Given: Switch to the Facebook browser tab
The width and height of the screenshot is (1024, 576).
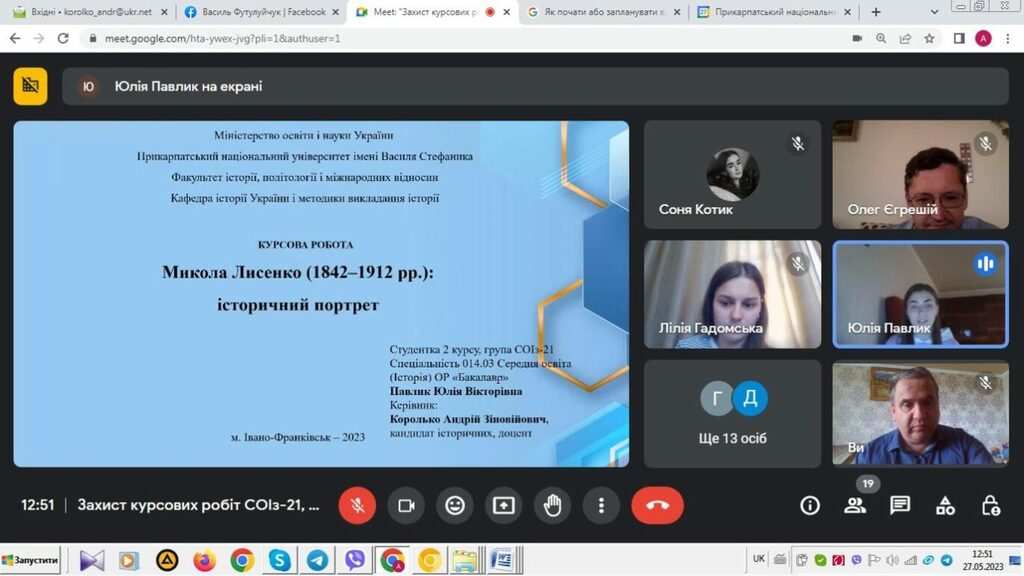Looking at the screenshot, I should [x=258, y=12].
